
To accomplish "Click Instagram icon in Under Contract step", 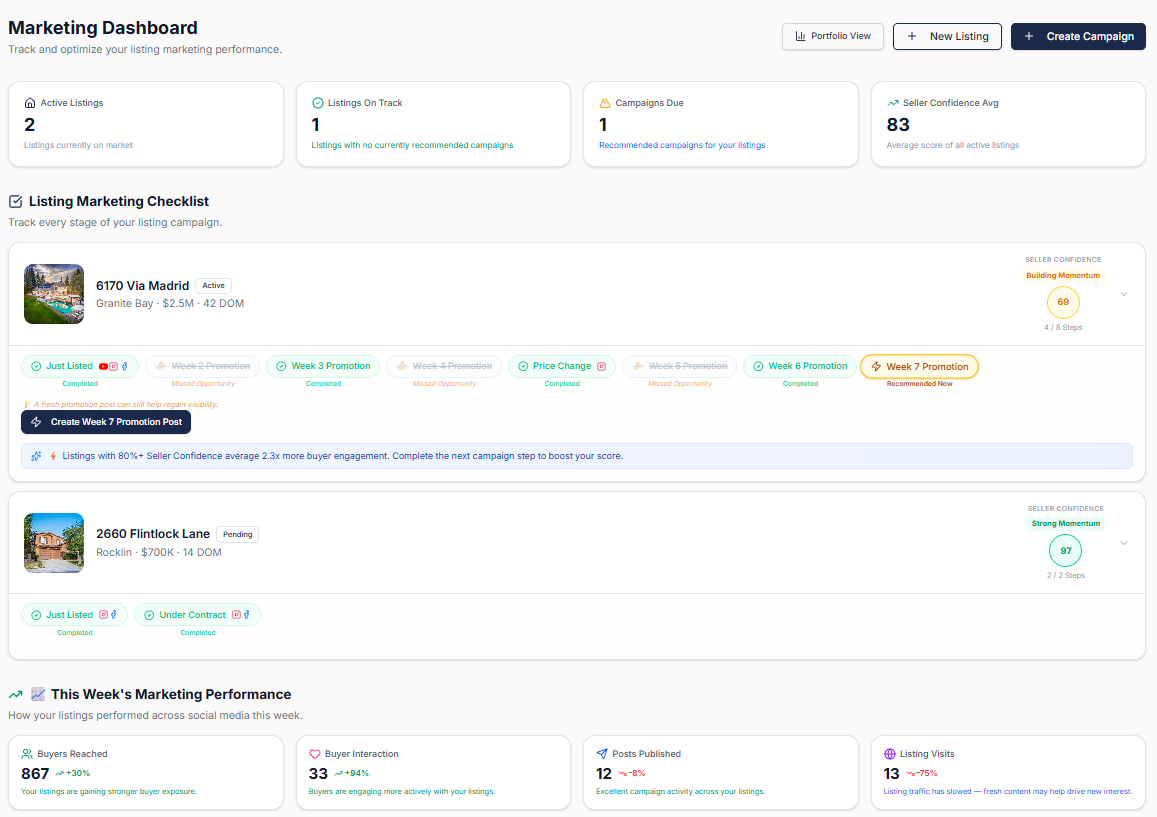I will pos(236,615).
